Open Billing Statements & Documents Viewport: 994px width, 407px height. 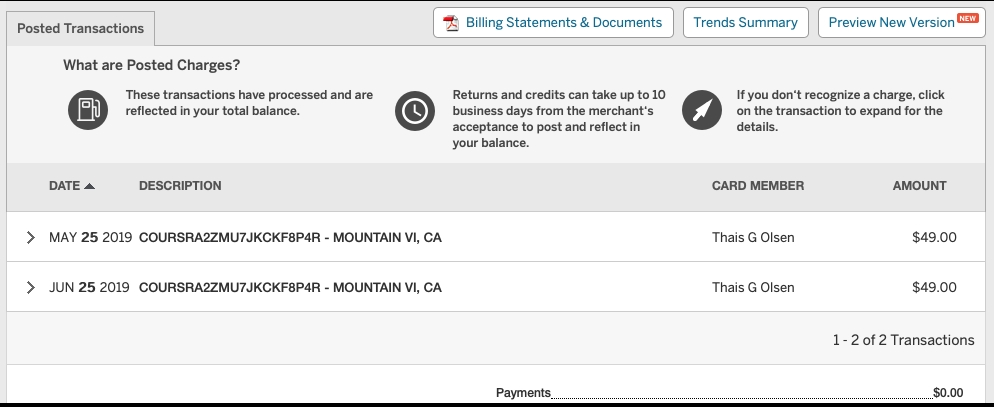pyautogui.click(x=563, y=23)
